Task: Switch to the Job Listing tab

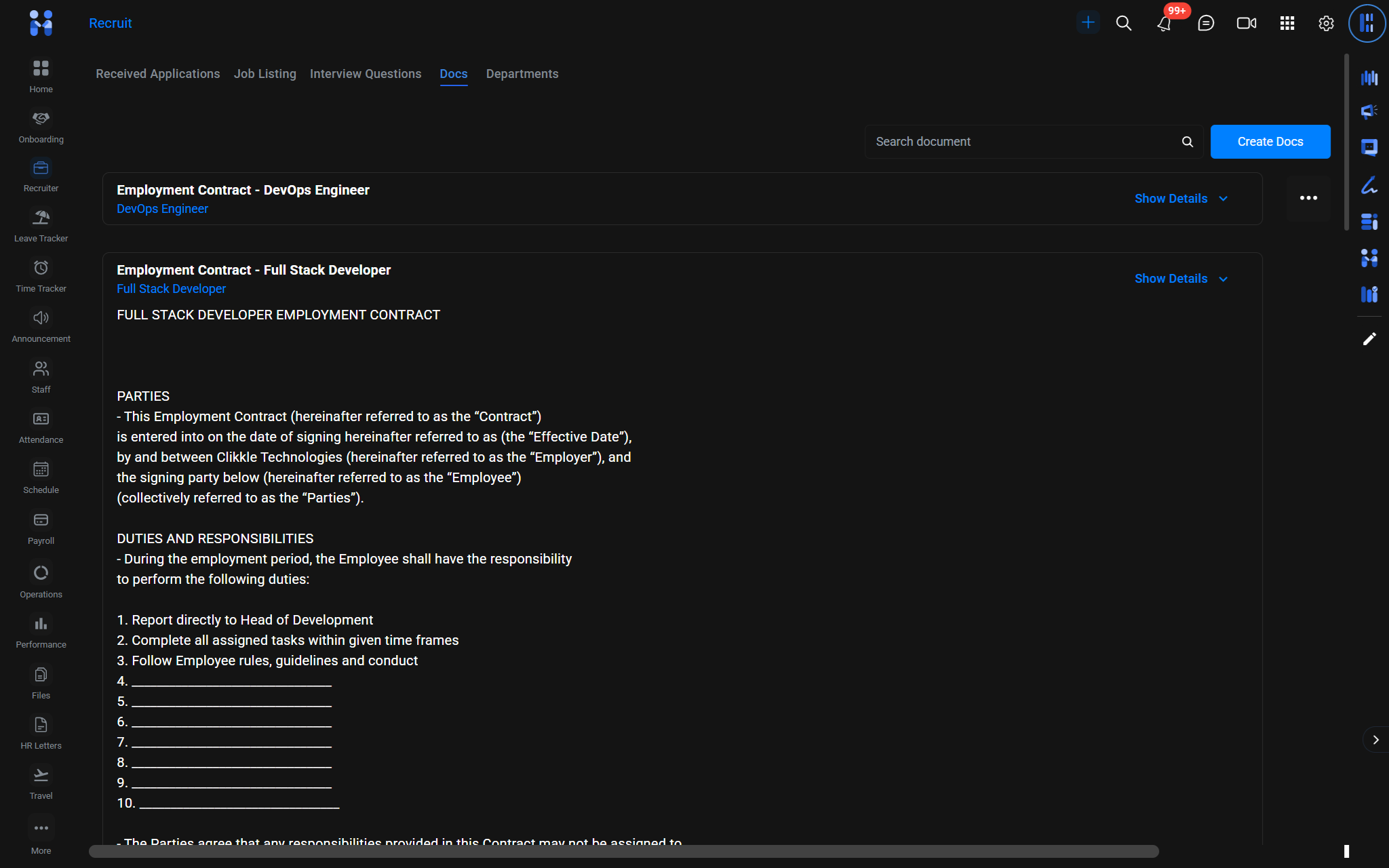Action: [265, 74]
